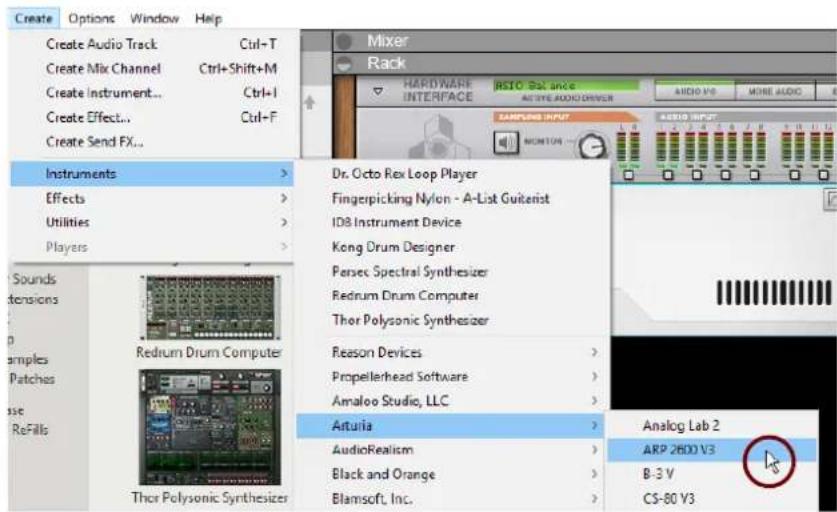This screenshot has height=512, width=837.
Task: Open the Help menu
Action: (208, 19)
